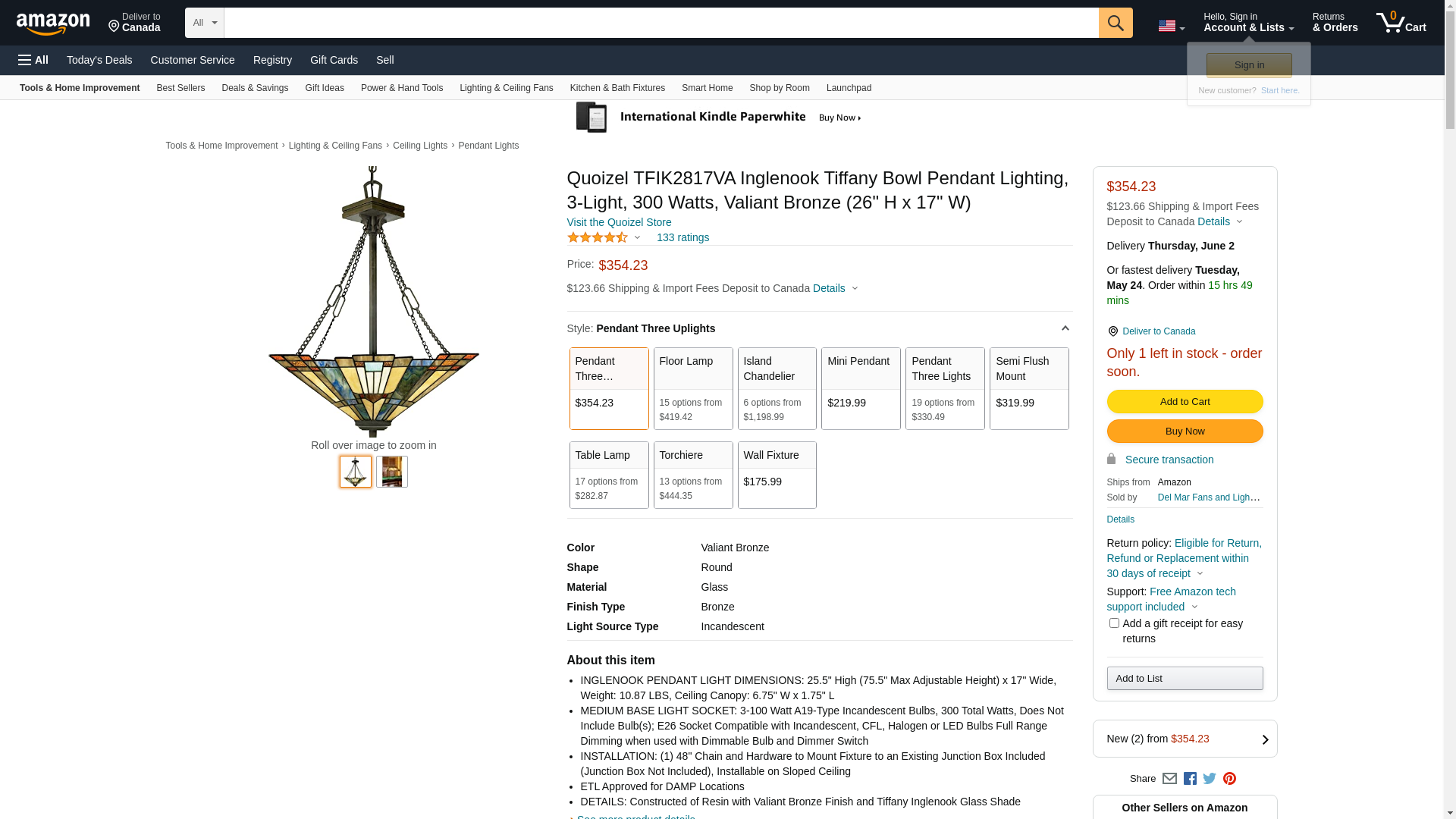Choose the Wall Fixture style option
This screenshot has width=1456, height=819.
coord(777,475)
